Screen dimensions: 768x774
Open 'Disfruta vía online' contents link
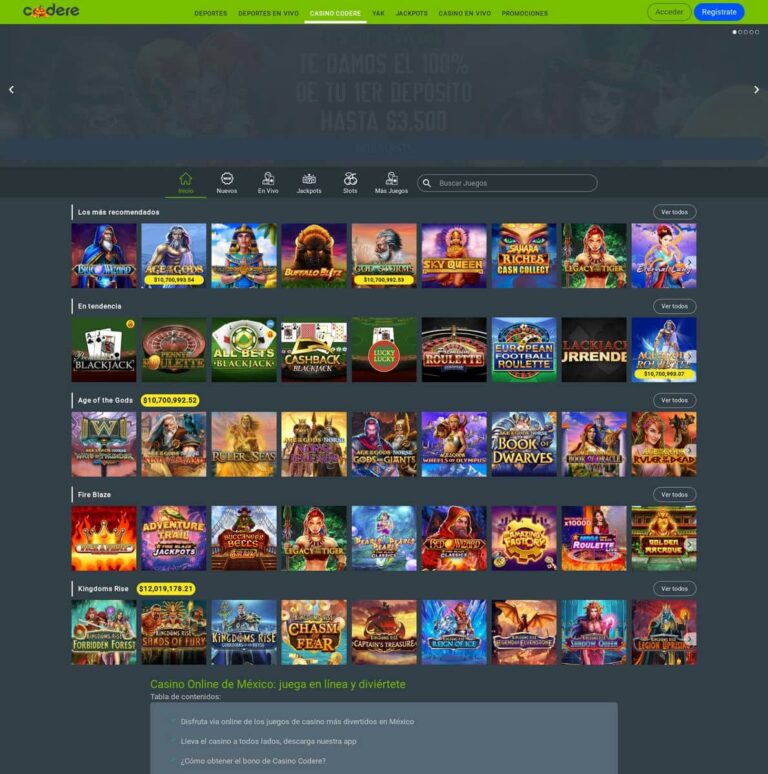click(297, 722)
